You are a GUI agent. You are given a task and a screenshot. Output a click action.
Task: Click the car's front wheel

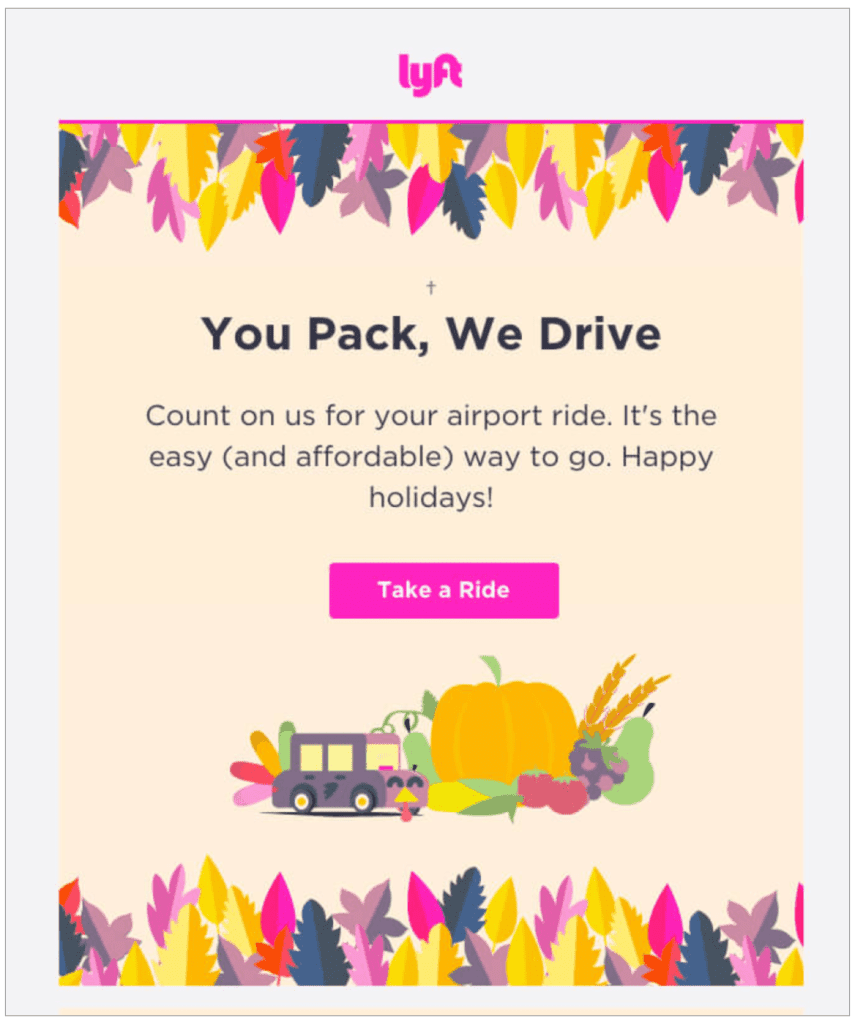pos(363,801)
